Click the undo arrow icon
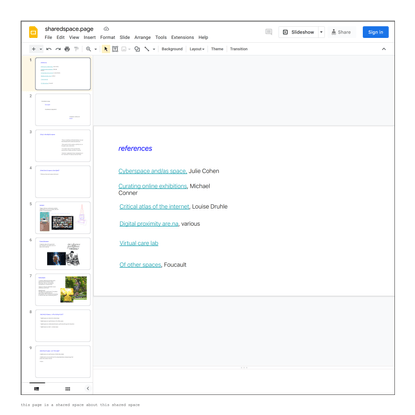Viewport: 415px width, 415px height. point(49,49)
